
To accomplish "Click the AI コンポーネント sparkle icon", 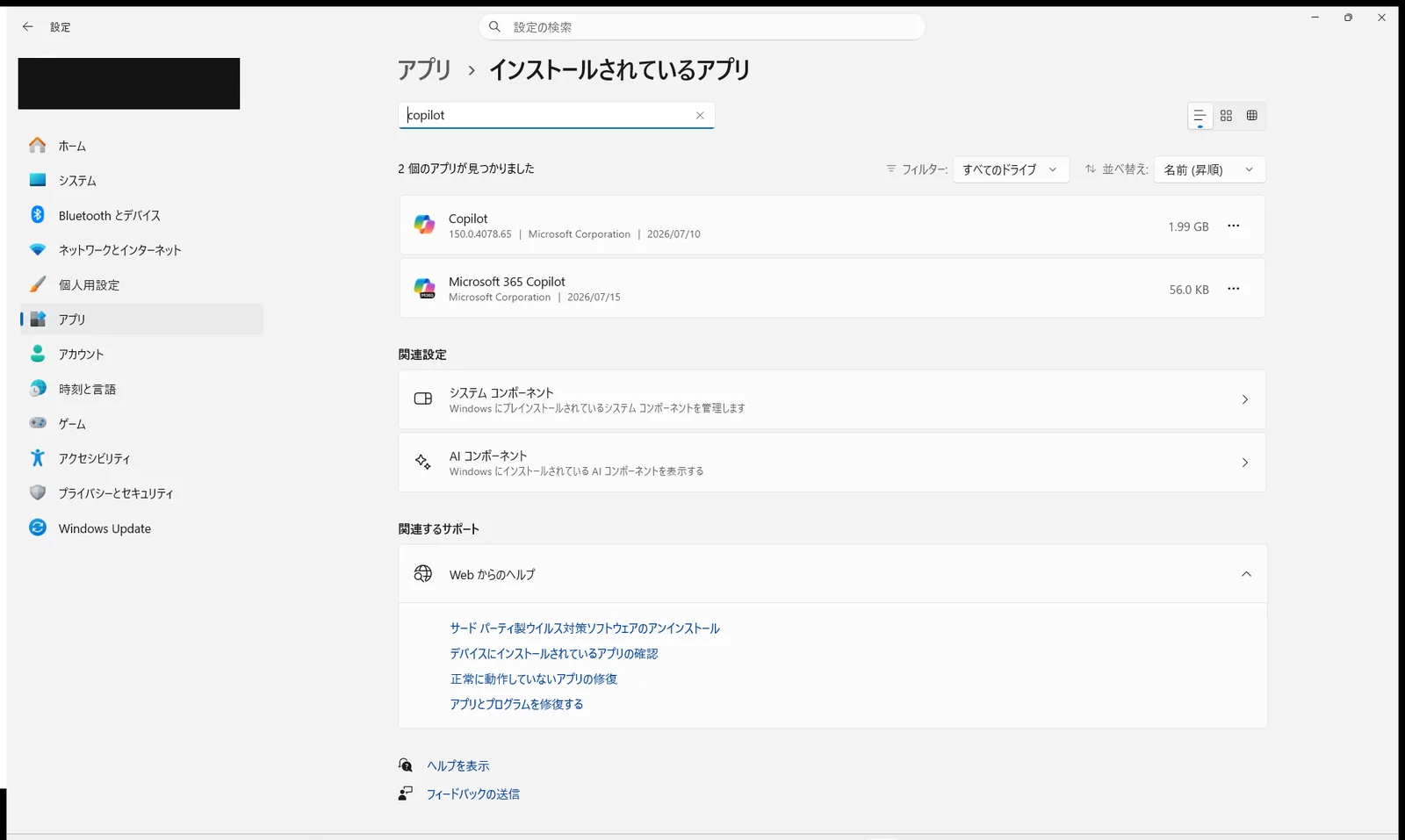I will (x=423, y=462).
